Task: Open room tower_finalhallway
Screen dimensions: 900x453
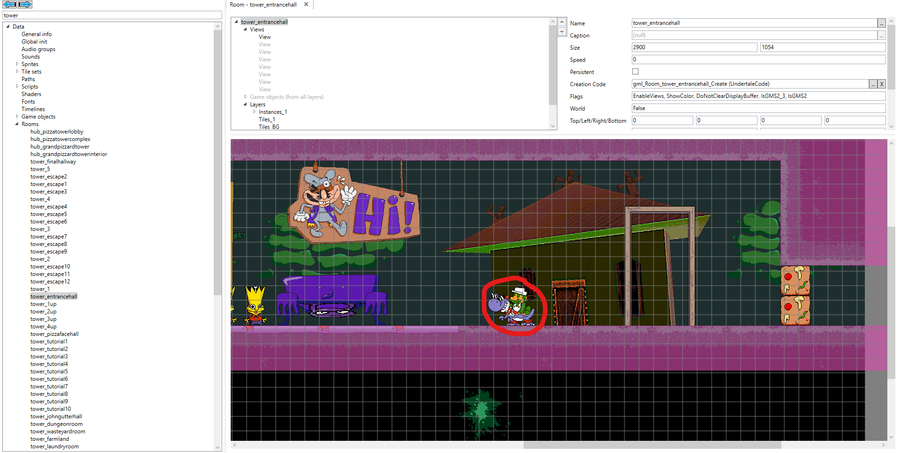Action: coord(53,161)
